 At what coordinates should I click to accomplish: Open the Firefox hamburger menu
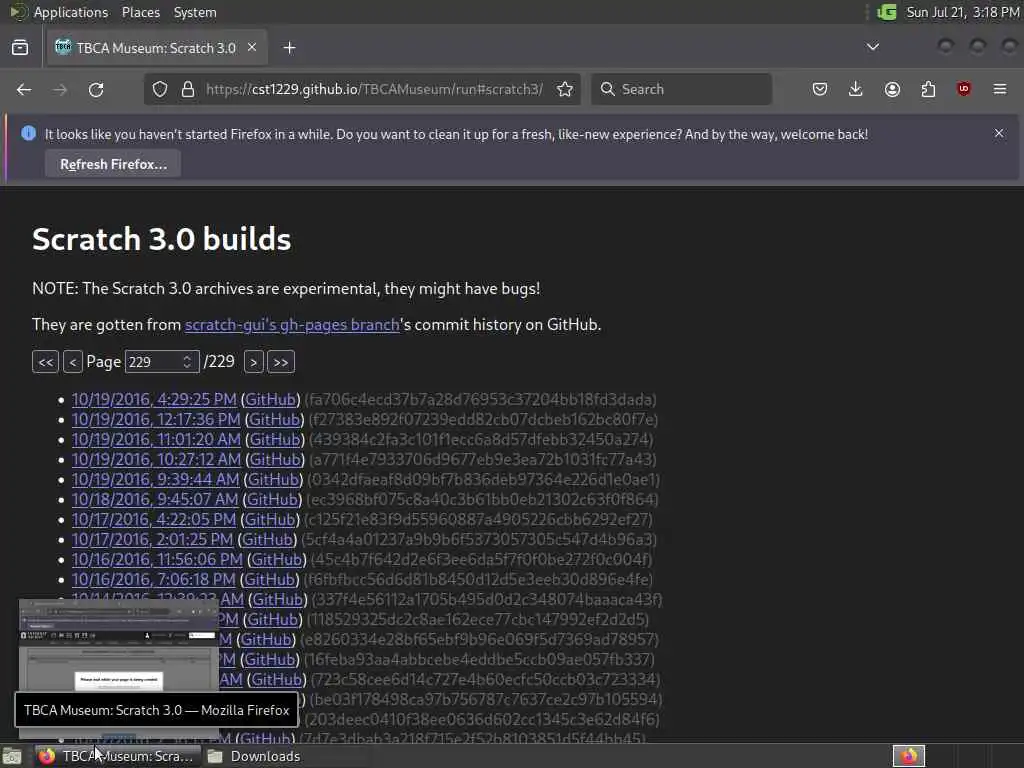click(x=1000, y=89)
